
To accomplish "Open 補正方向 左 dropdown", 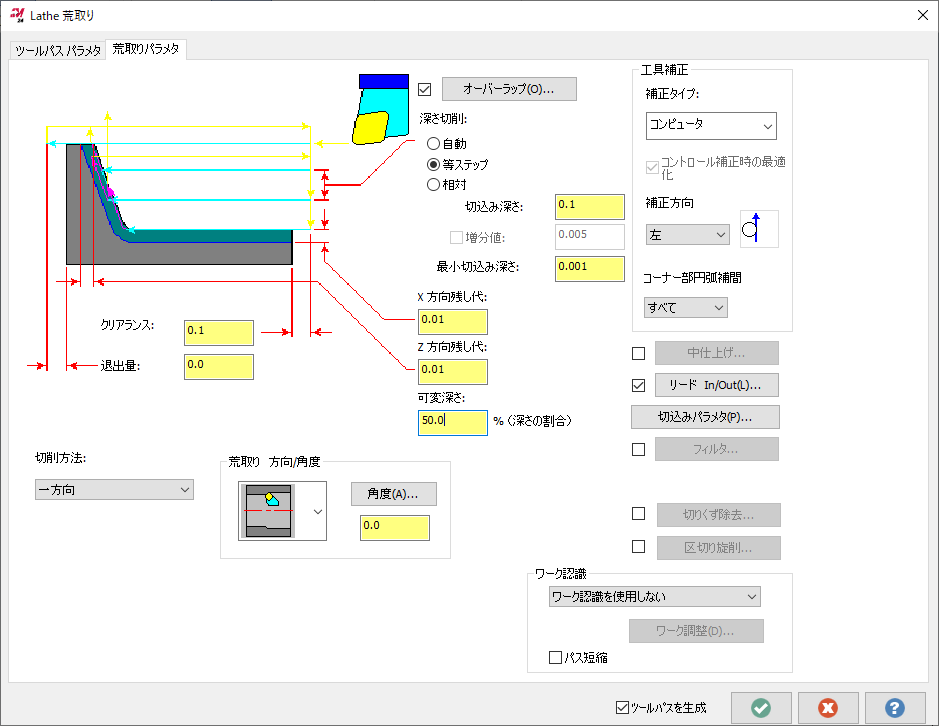I will pos(687,234).
